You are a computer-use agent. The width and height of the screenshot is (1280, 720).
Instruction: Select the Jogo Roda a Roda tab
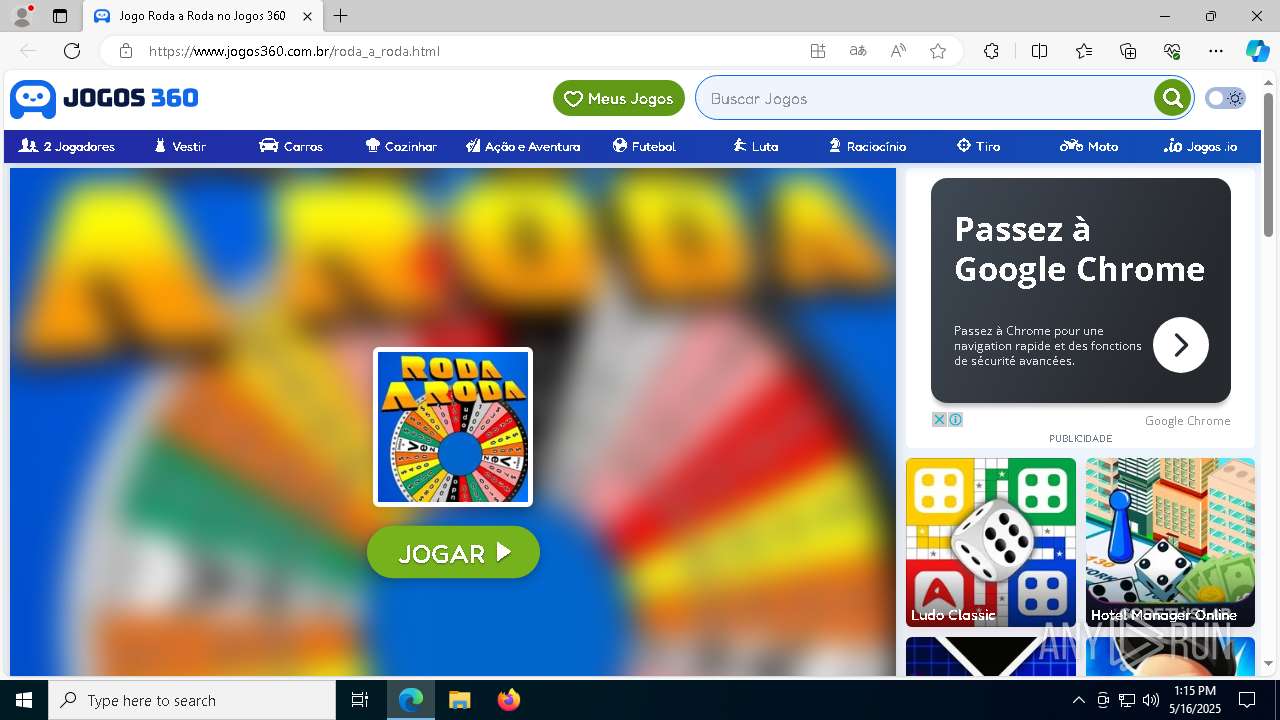[203, 16]
